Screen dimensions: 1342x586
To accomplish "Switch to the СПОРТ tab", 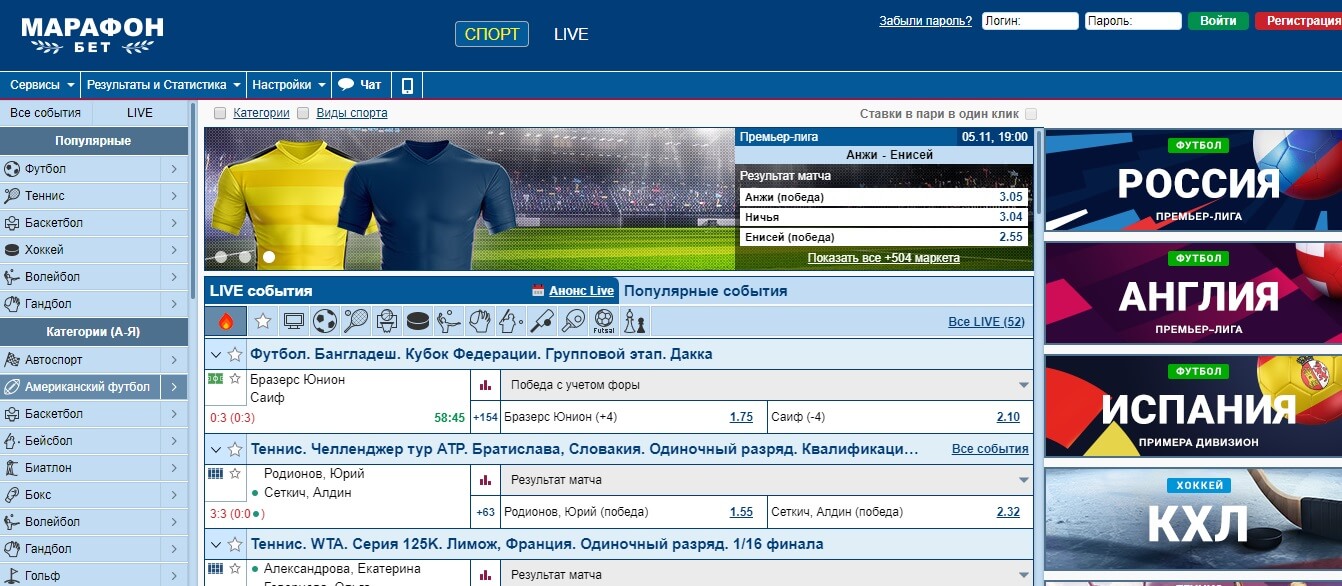I will coord(492,34).
